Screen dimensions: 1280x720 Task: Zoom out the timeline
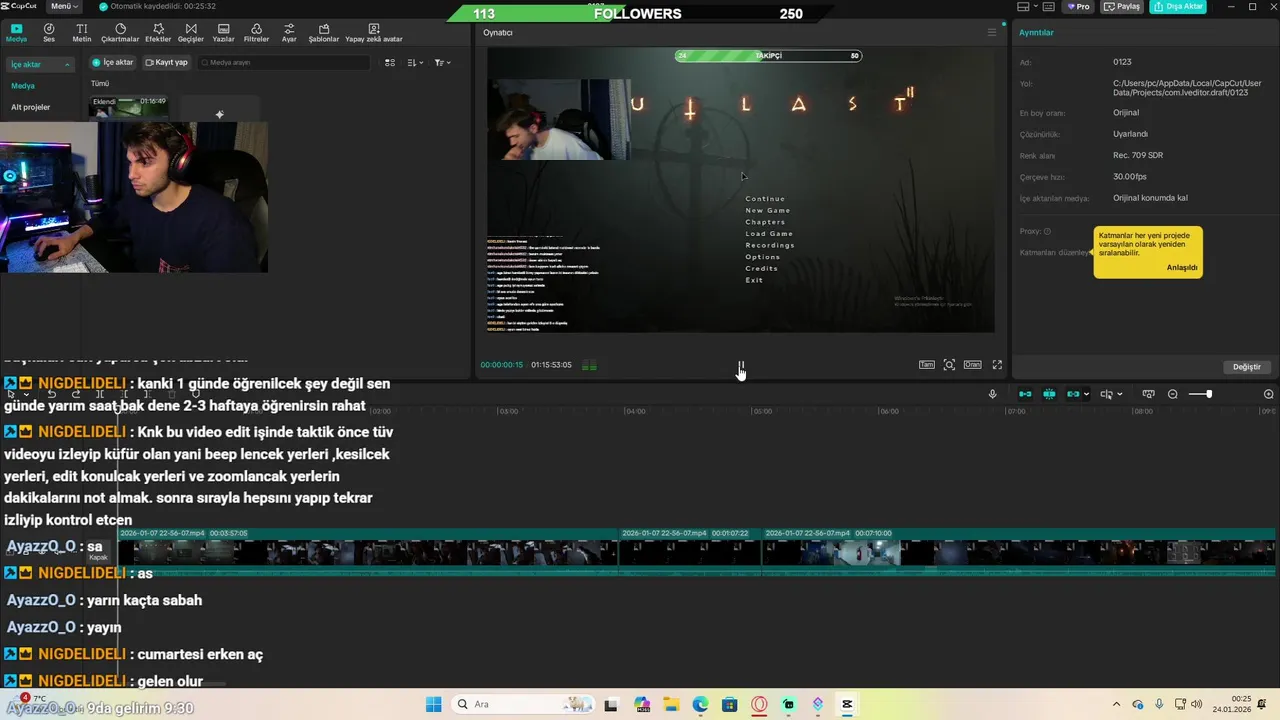pos(1172,394)
